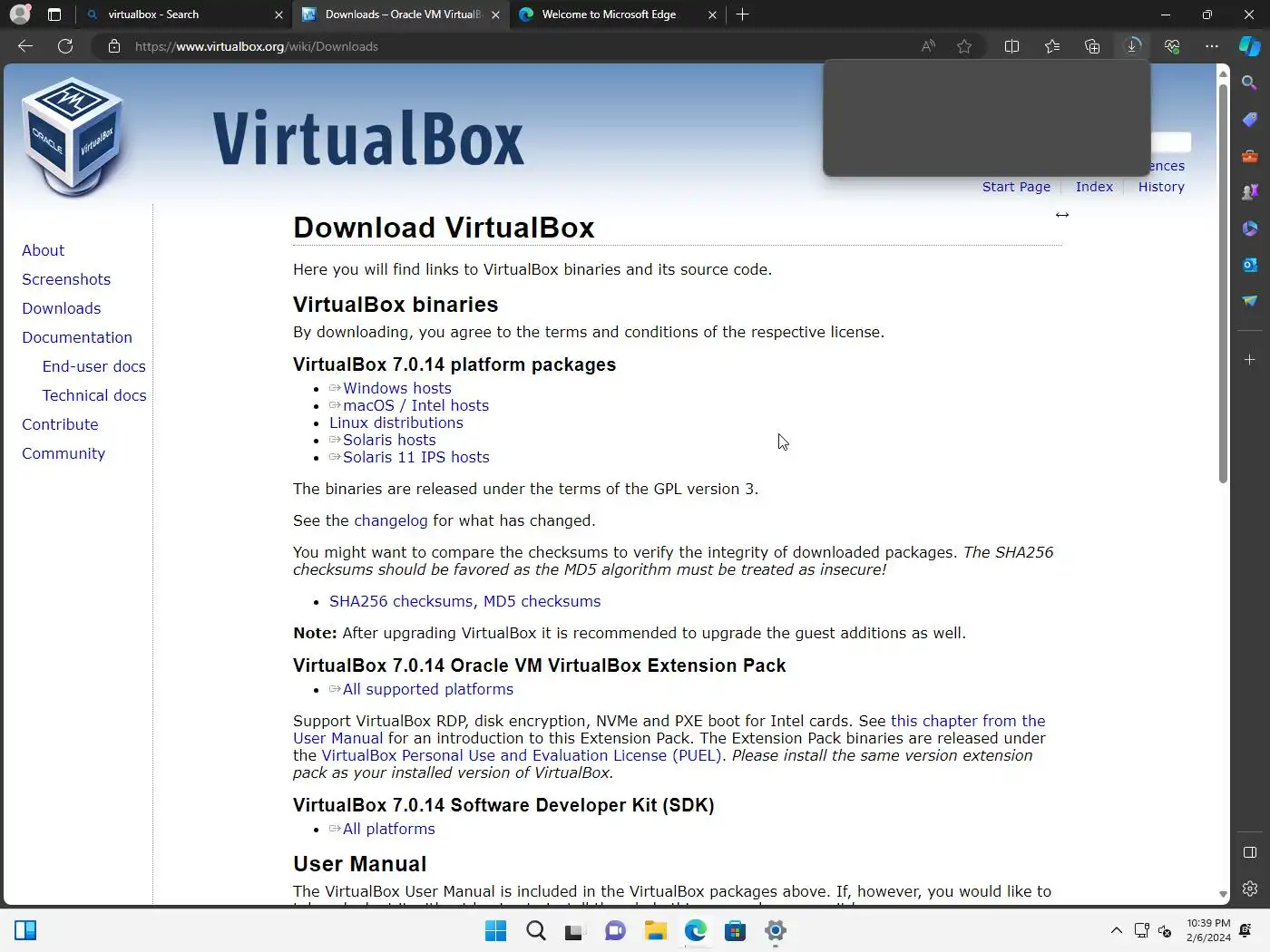Open Collections panel

point(1092,46)
